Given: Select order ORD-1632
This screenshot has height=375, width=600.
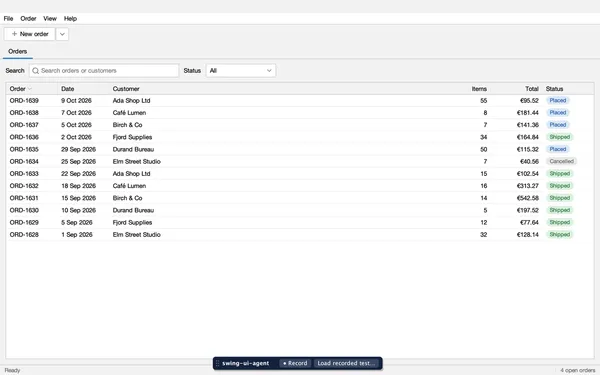Looking at the screenshot, I should coord(300,186).
